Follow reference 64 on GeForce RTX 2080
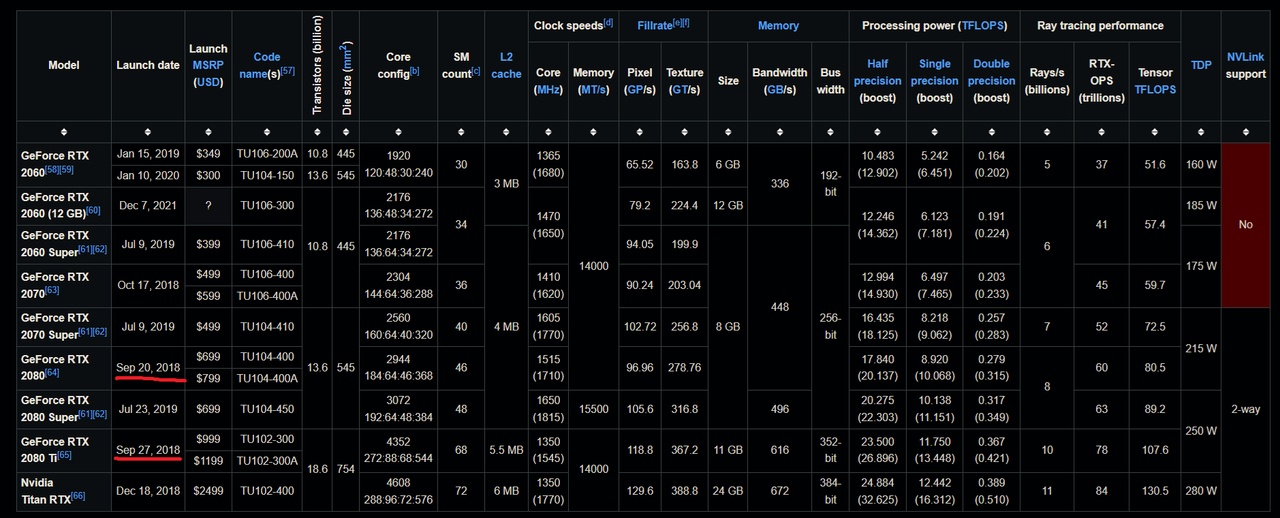 [x=52, y=372]
